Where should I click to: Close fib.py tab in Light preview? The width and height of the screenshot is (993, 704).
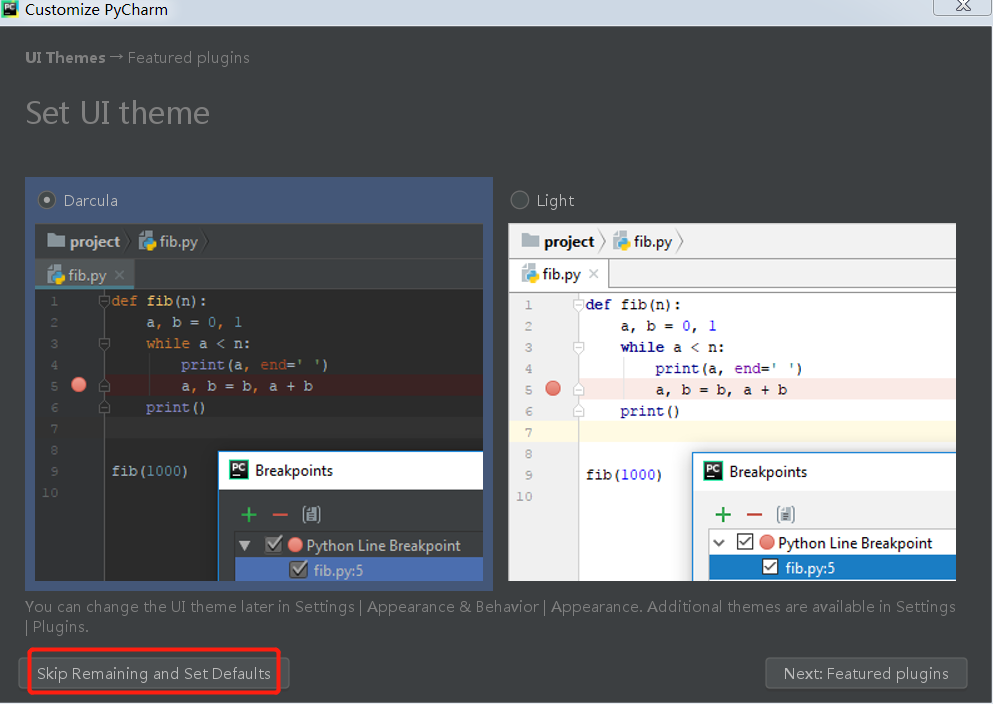click(x=593, y=274)
